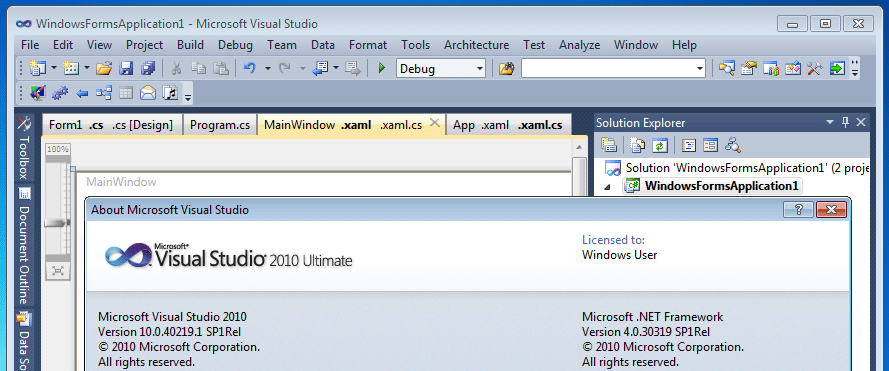Click the Navigate Forward icon

[354, 69]
